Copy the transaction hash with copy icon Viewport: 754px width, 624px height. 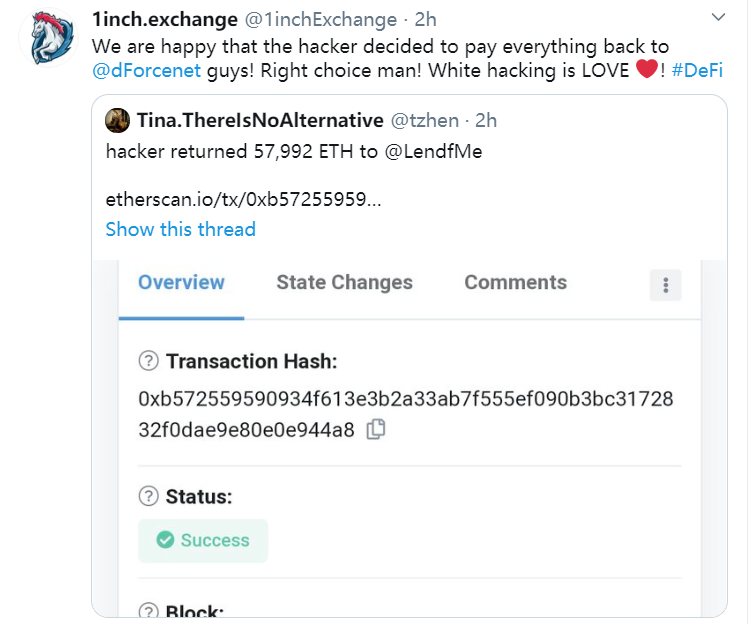[x=376, y=430]
